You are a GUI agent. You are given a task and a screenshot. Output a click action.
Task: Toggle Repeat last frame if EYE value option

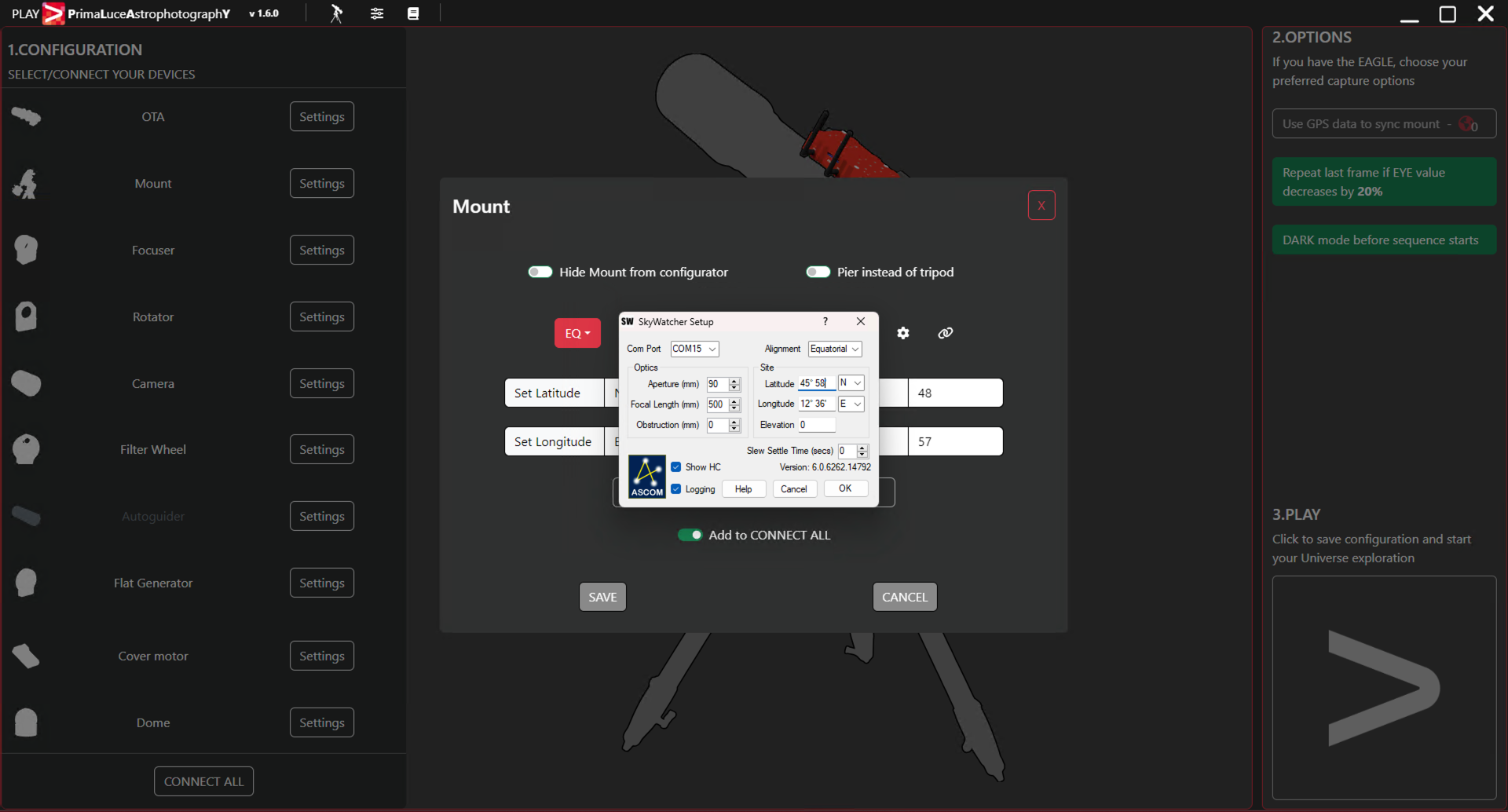coord(1384,181)
